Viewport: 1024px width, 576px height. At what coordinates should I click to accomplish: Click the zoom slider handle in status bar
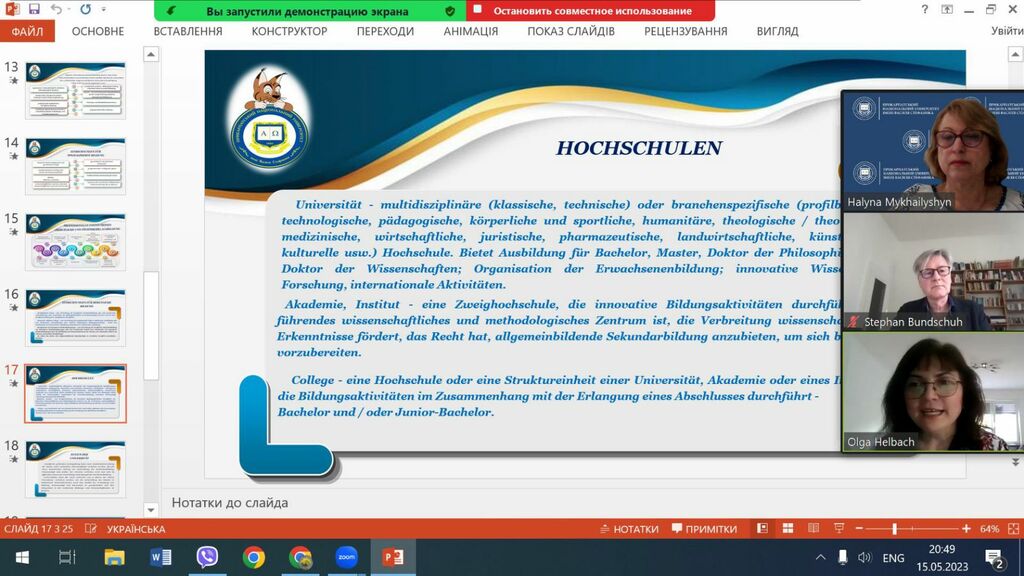pos(894,529)
